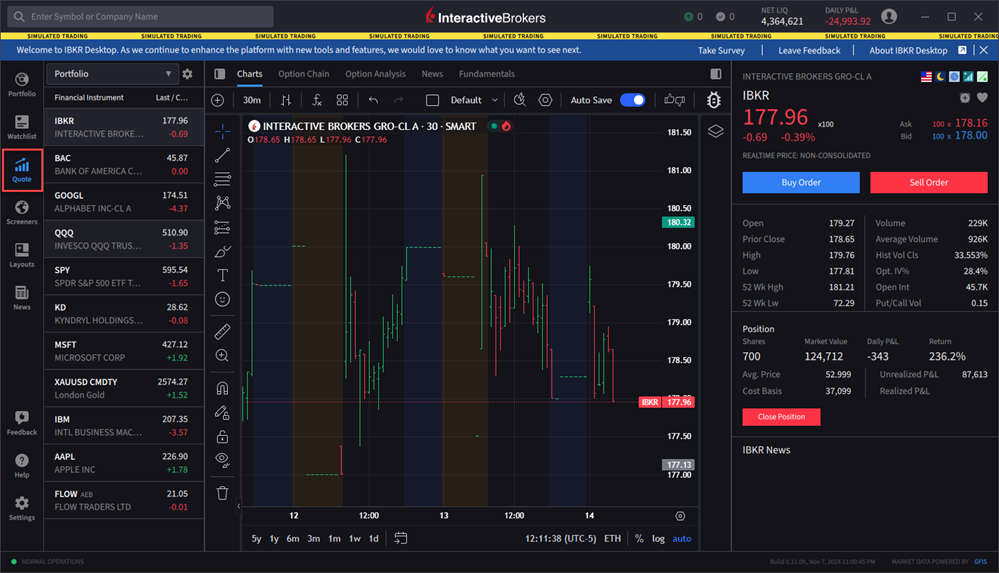Click the Leave Feedback link
This screenshot has height=573, width=999.
[809, 50]
